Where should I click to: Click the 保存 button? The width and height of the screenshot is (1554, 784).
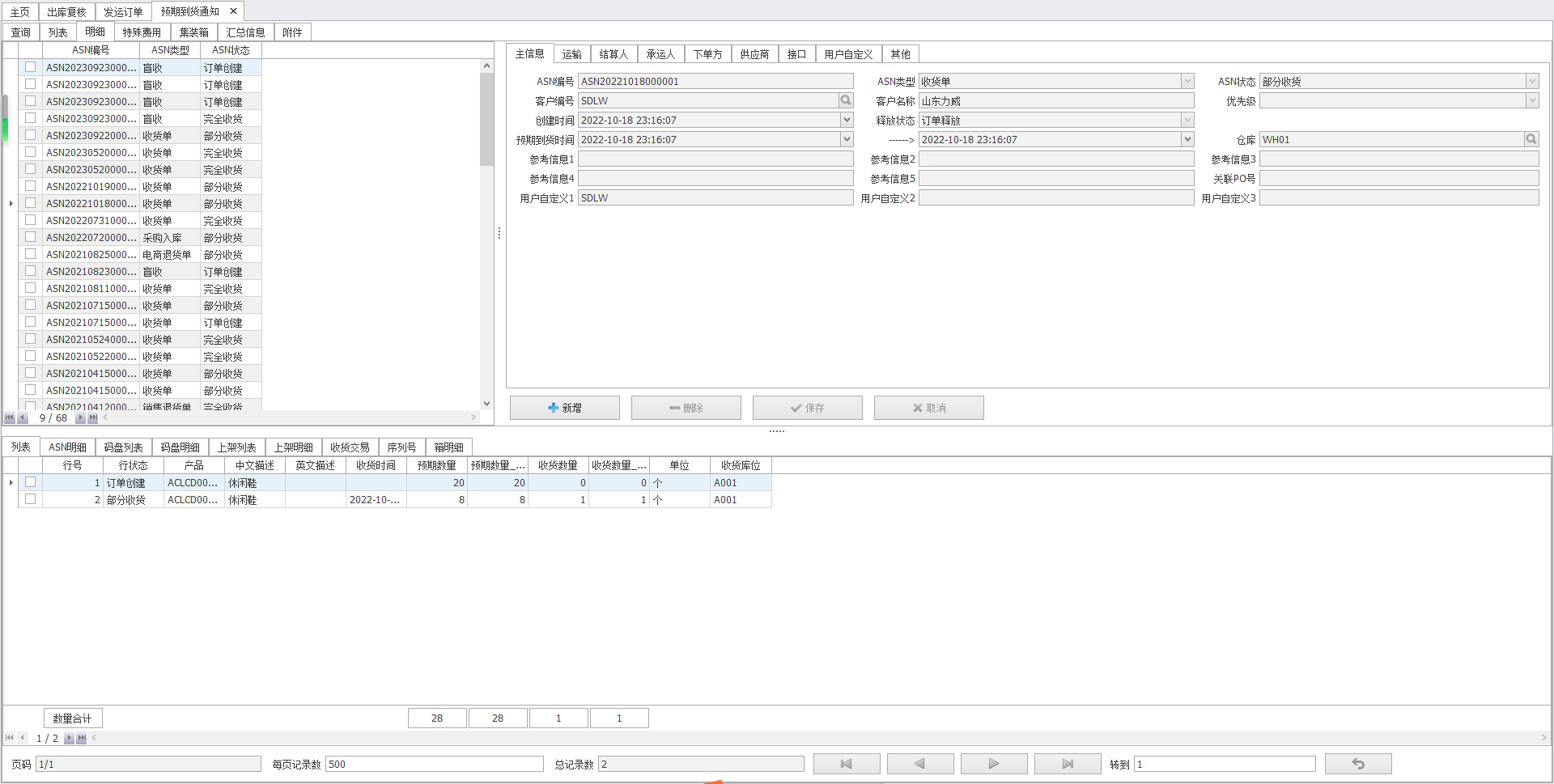coord(808,408)
